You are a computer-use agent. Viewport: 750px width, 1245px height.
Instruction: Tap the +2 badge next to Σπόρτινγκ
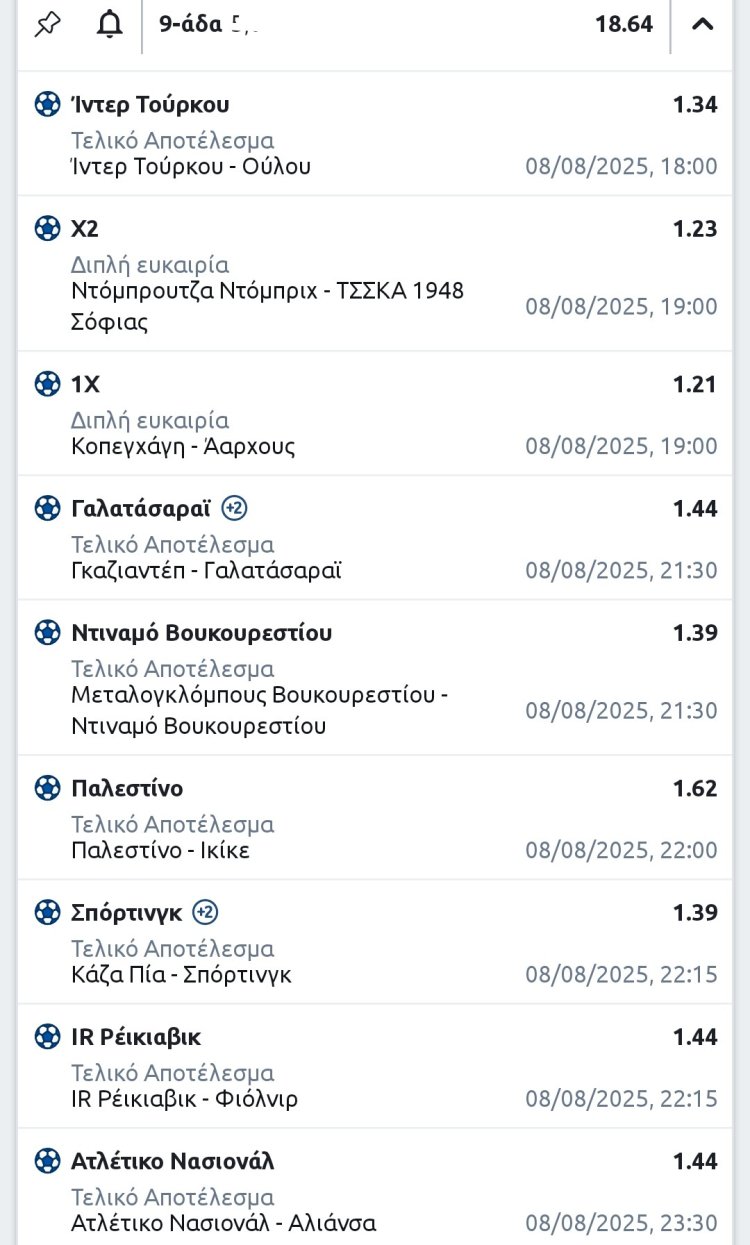point(205,912)
